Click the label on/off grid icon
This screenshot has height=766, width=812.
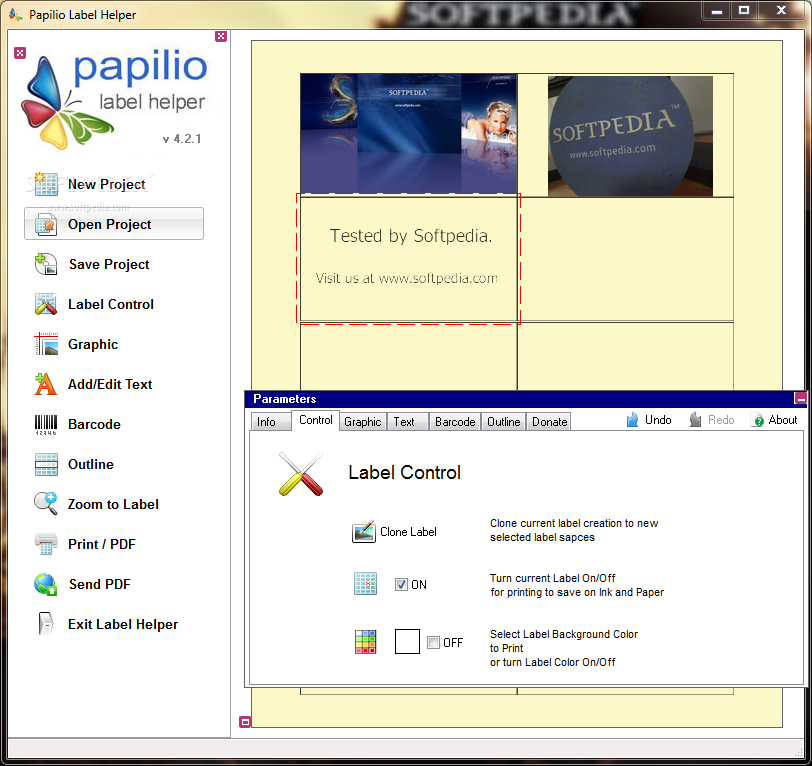click(x=366, y=584)
